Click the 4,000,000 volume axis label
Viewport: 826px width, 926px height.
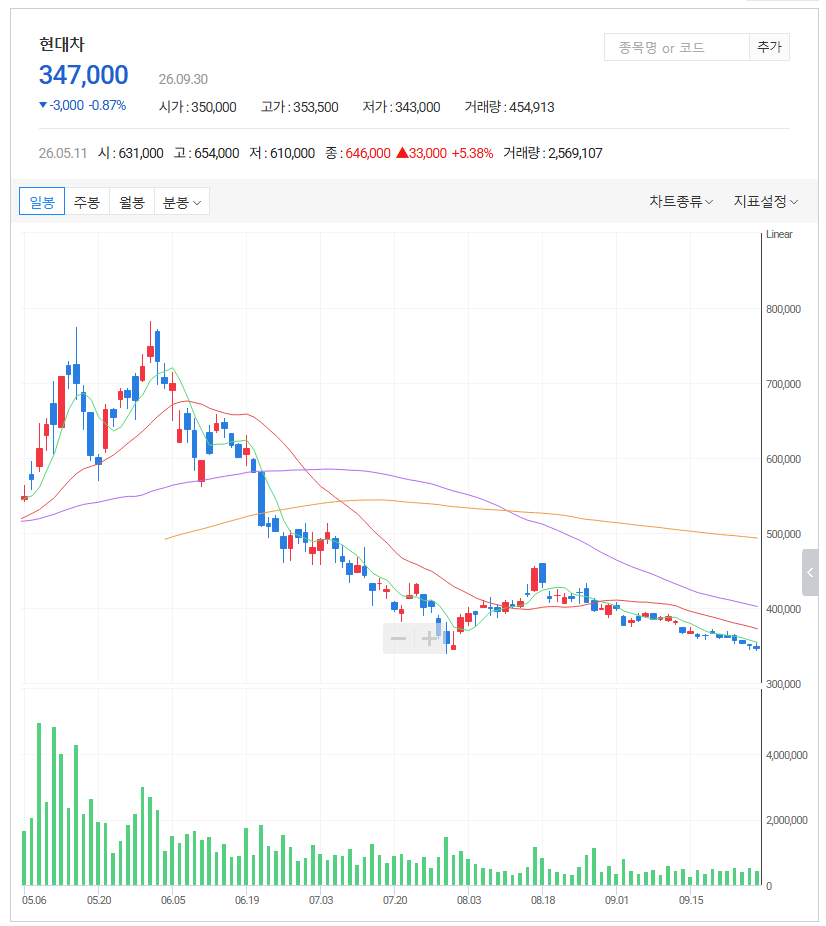coord(787,755)
